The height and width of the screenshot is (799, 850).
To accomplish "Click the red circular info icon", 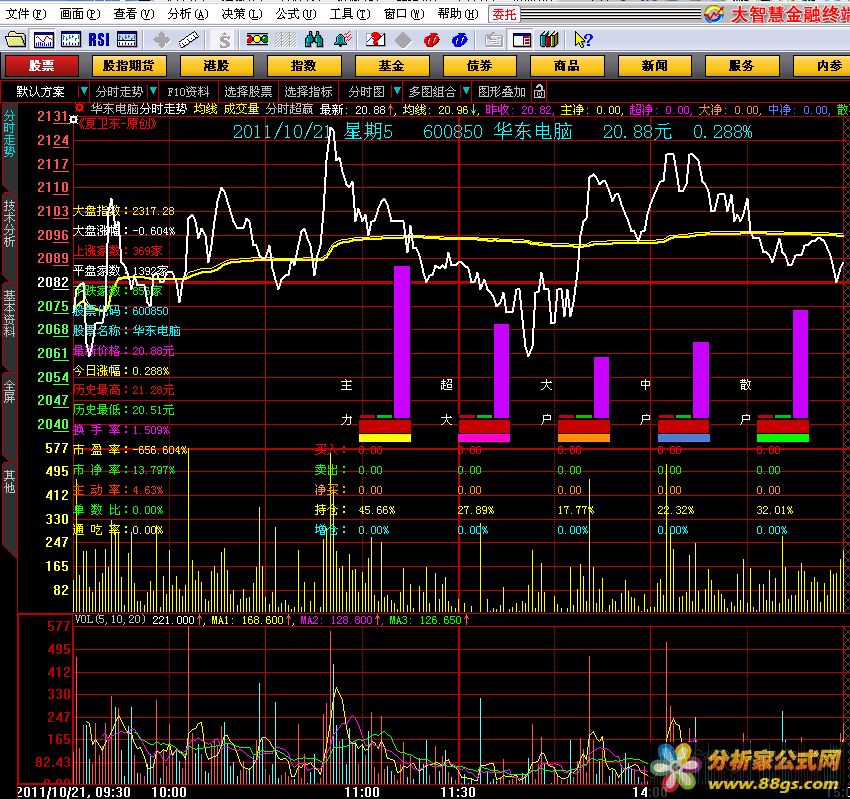I will (x=432, y=40).
